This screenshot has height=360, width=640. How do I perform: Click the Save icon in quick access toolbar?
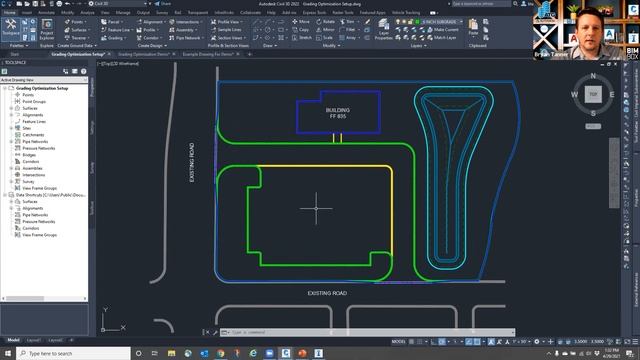click(x=35, y=4)
